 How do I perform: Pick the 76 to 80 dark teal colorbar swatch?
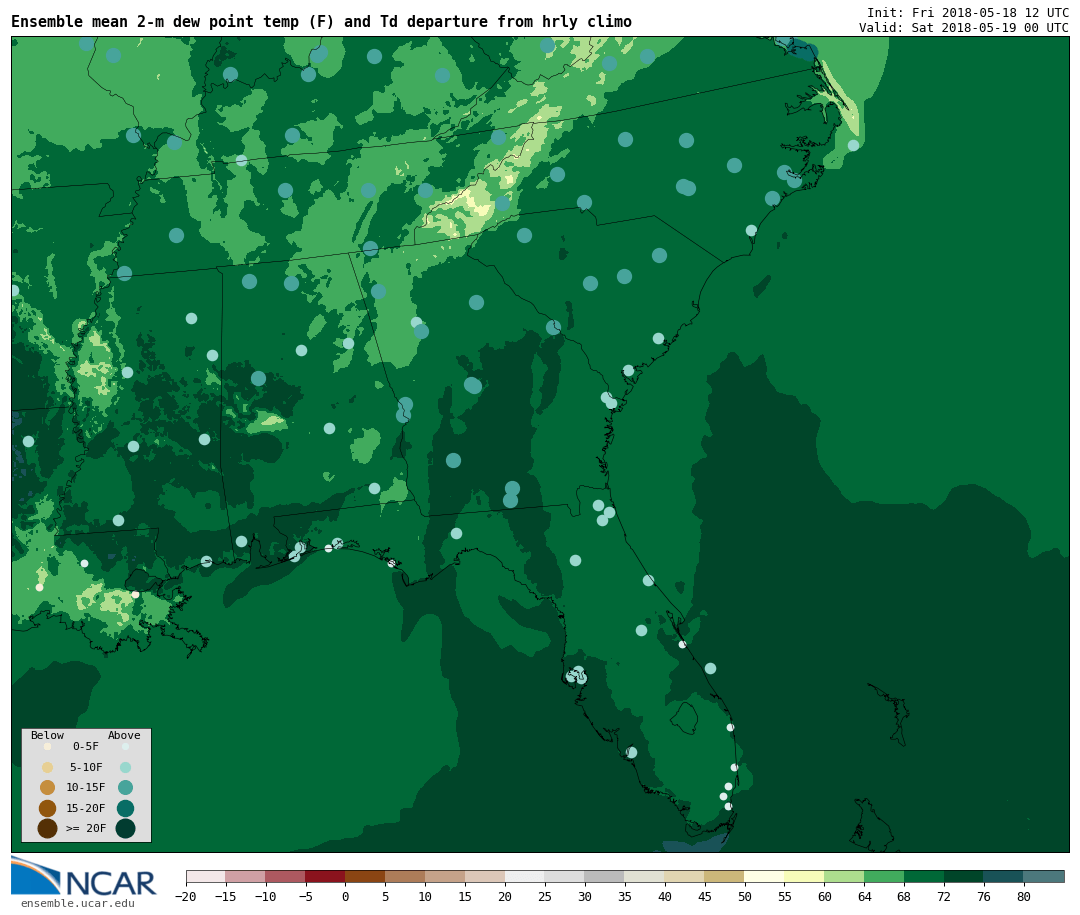(x=1004, y=877)
